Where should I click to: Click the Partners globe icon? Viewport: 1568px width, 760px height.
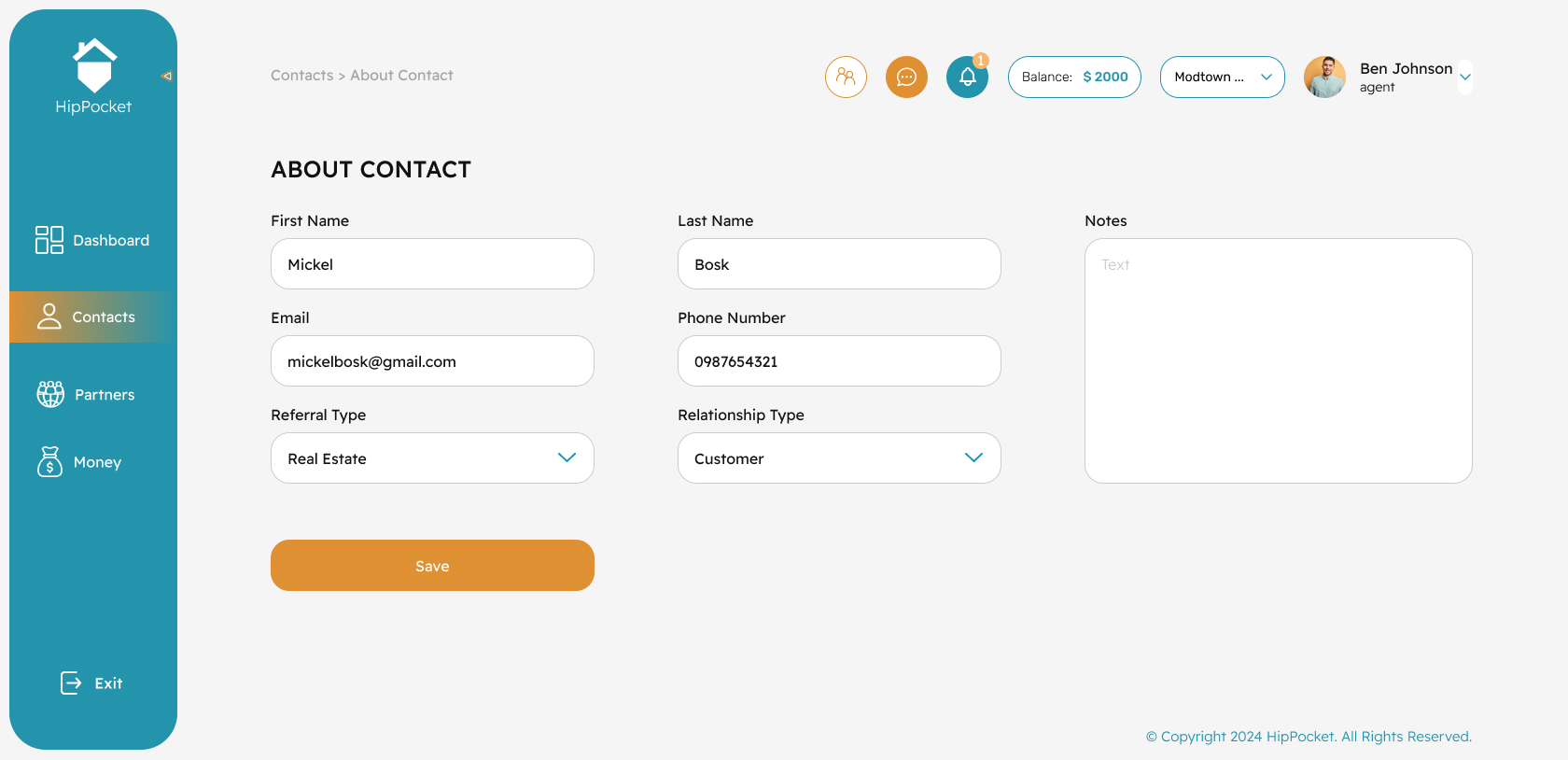tap(50, 394)
